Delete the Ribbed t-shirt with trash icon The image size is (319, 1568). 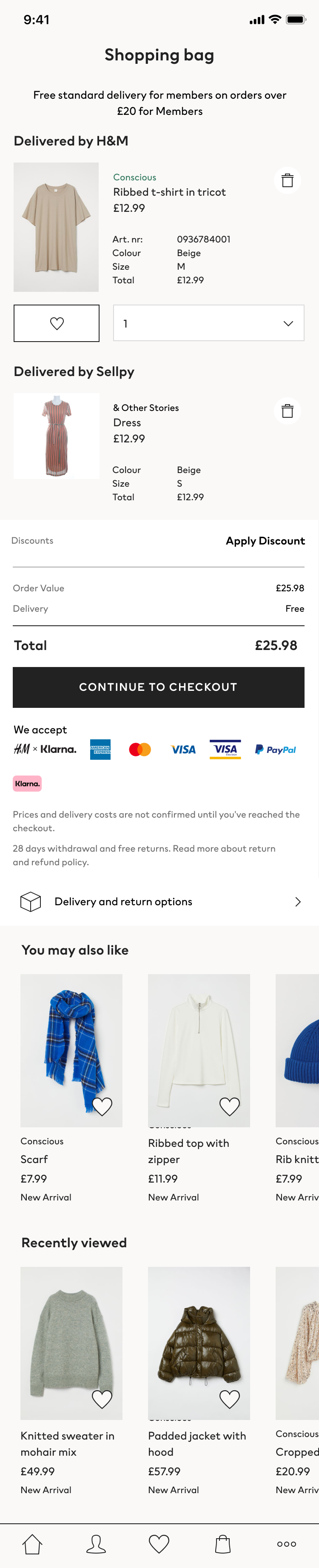pos(288,180)
